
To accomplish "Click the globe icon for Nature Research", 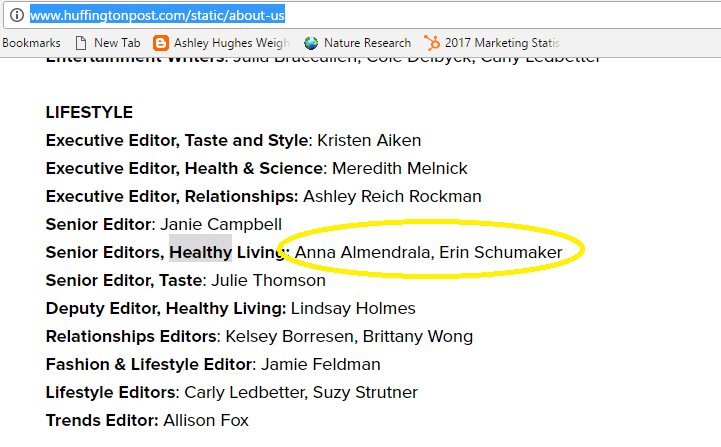I will (311, 43).
